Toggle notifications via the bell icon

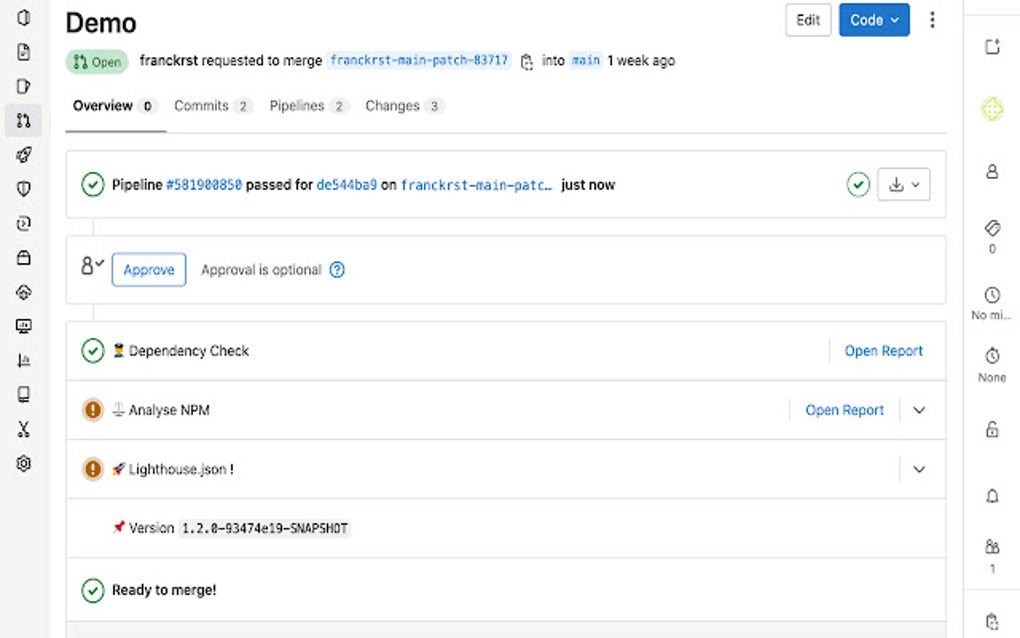[990, 496]
